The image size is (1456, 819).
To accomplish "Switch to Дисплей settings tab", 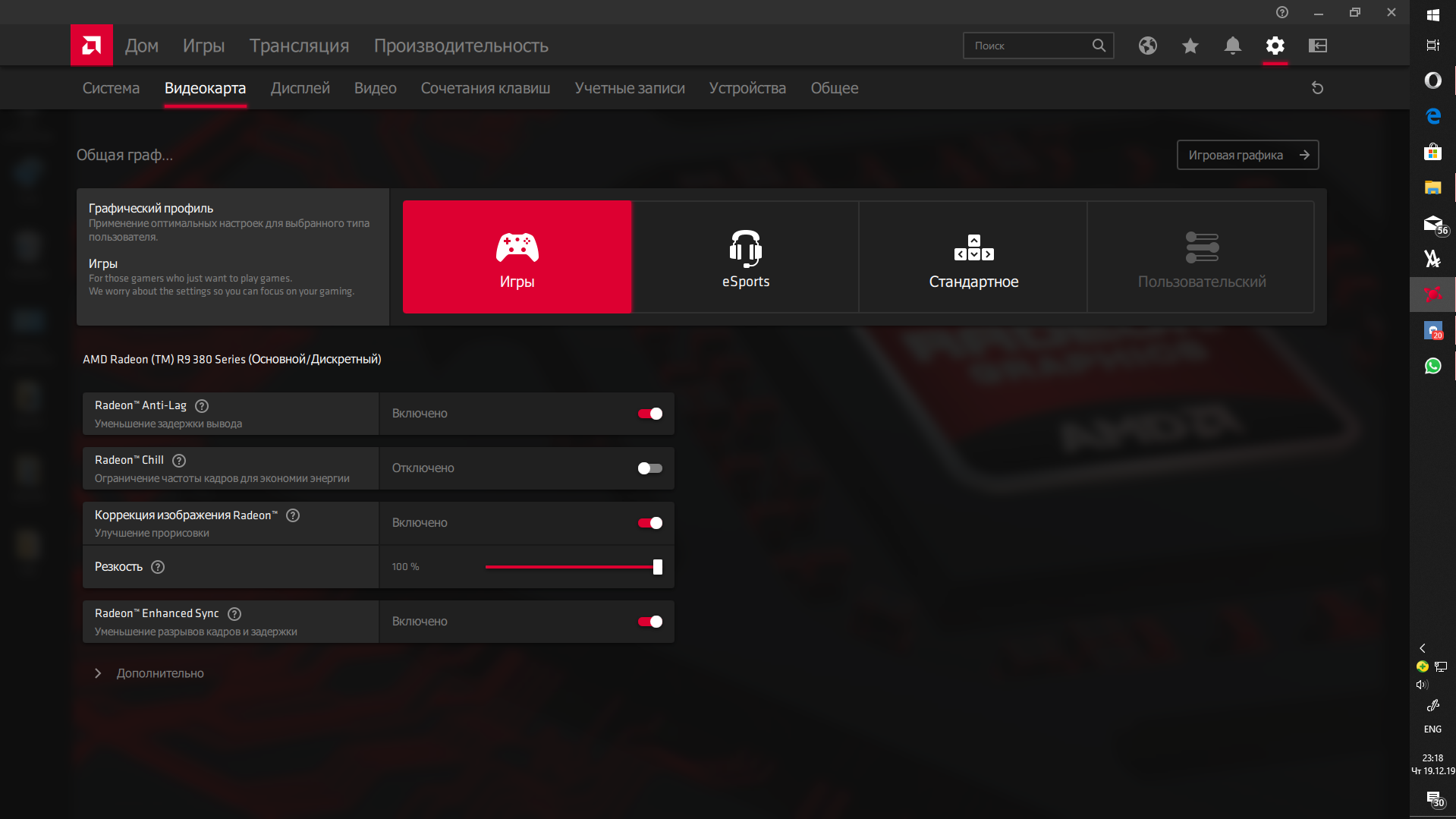I will (x=300, y=88).
